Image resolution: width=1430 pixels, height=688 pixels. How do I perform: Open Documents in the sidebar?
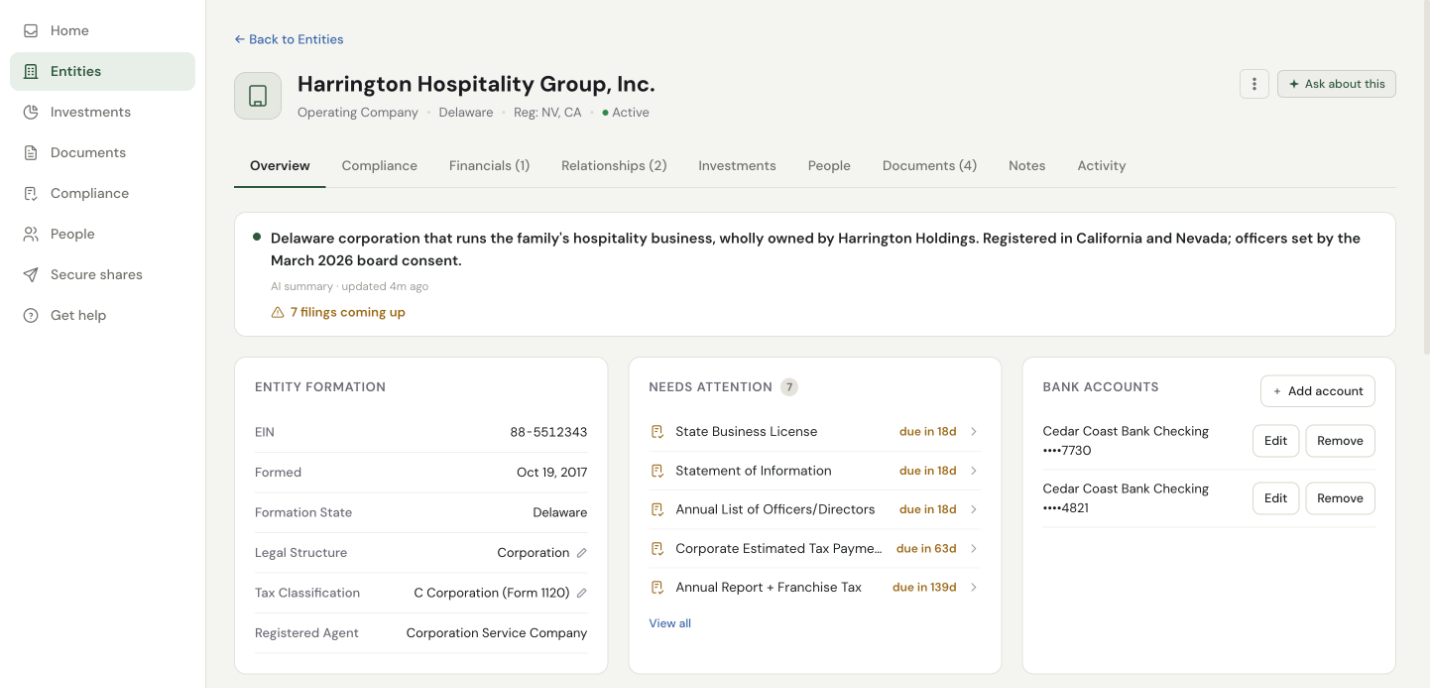(x=102, y=153)
